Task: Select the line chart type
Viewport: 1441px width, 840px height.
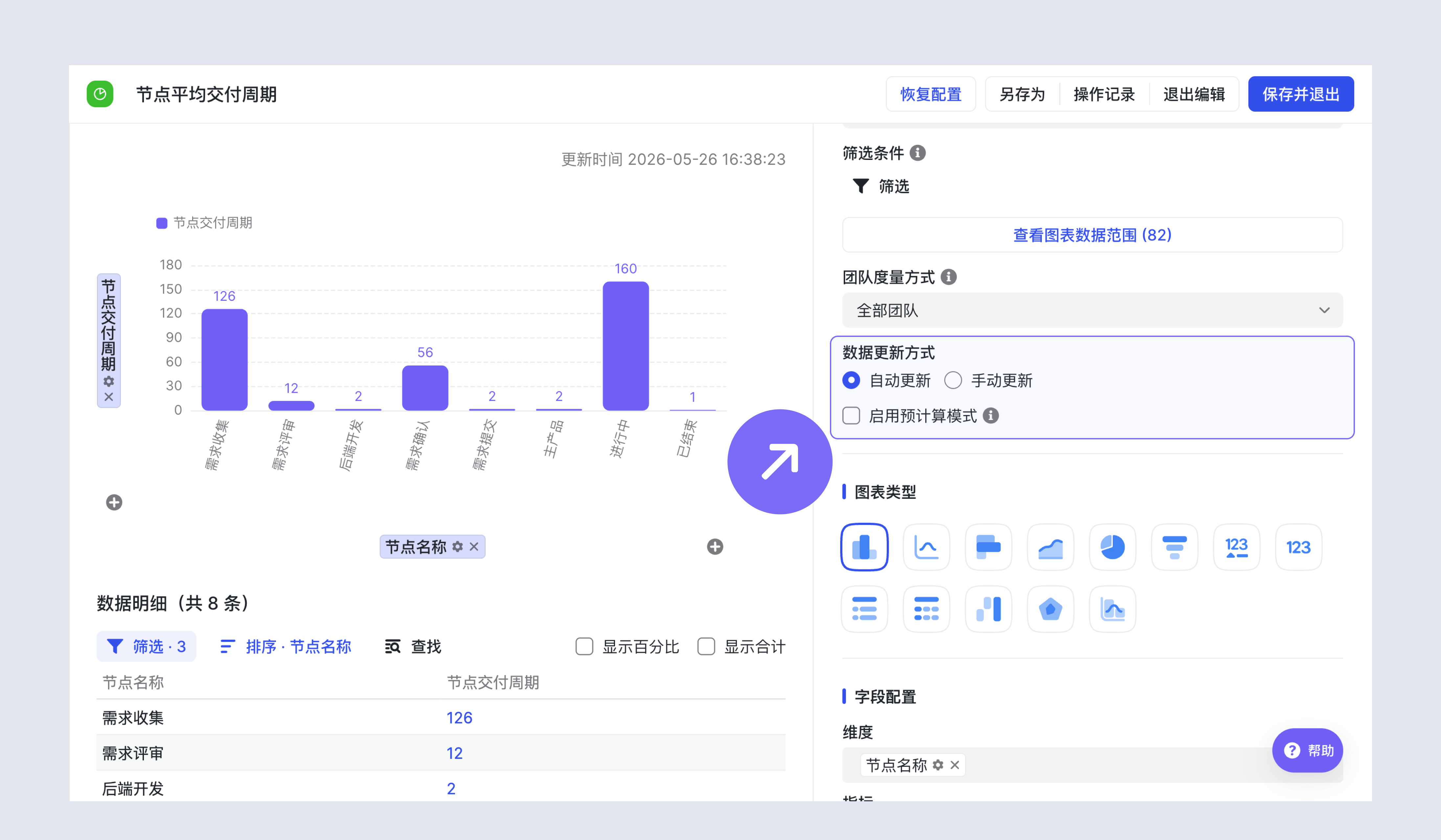Action: point(926,547)
